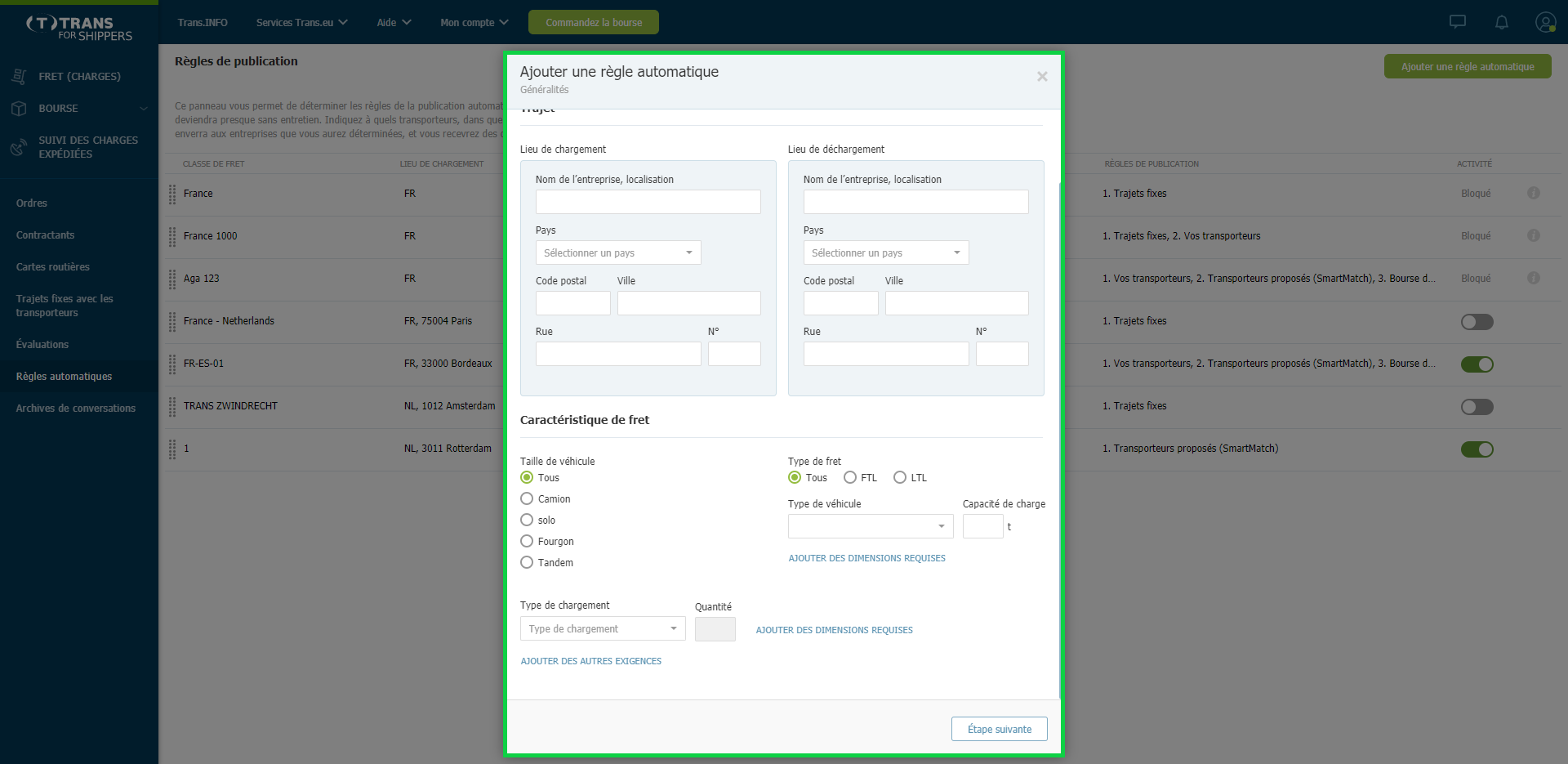Toggle activity switch for Rotterdam rule 1
This screenshot has width=1568, height=764.
tap(1477, 449)
